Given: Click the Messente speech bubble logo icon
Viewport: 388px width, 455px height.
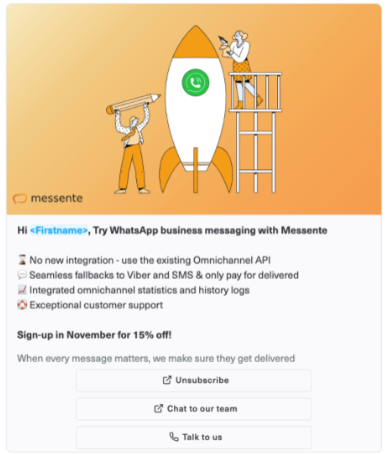Looking at the screenshot, I should (x=20, y=199).
